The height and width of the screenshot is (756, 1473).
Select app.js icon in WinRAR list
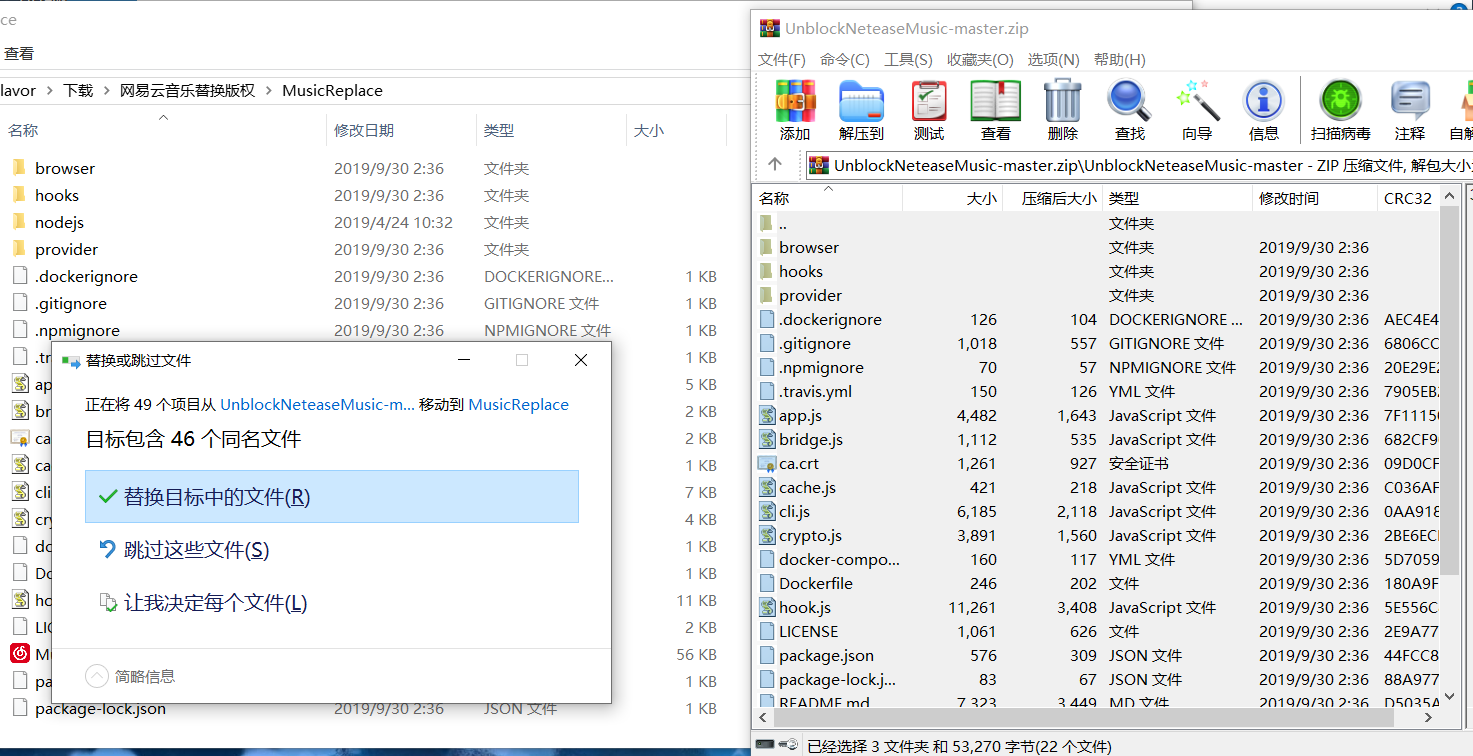point(767,415)
